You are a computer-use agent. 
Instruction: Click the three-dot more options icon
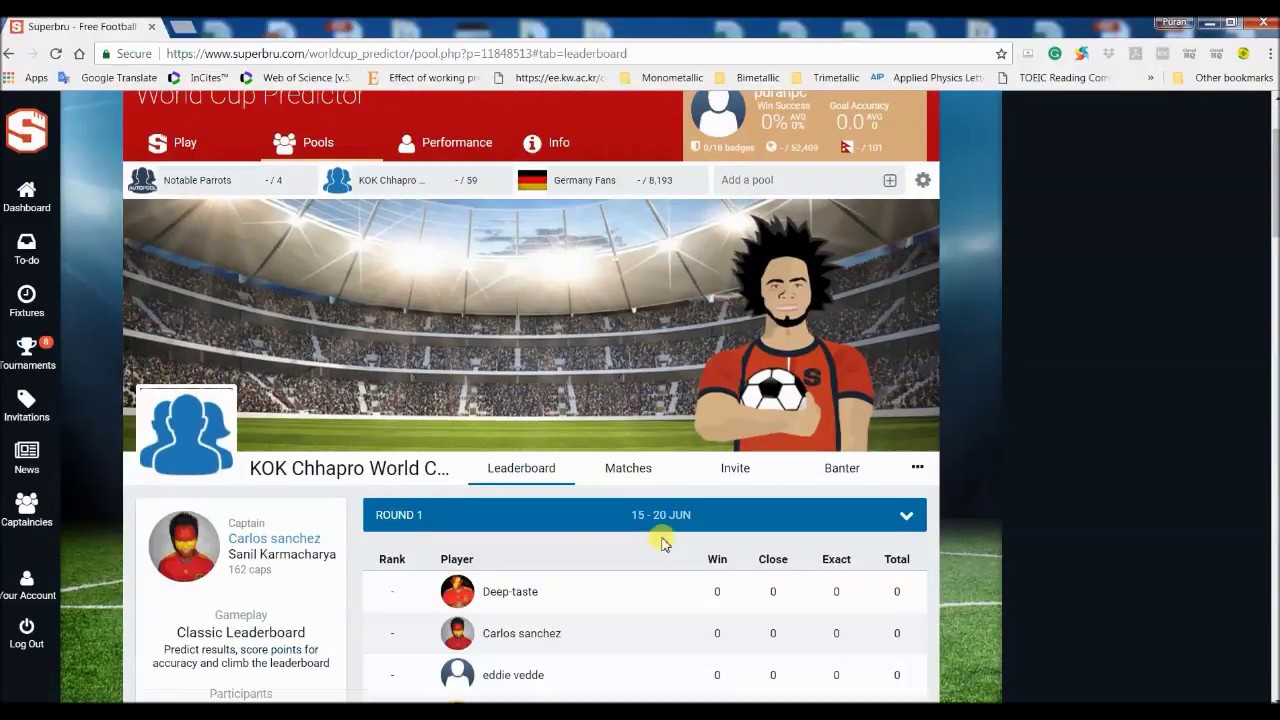pyautogui.click(x=918, y=467)
